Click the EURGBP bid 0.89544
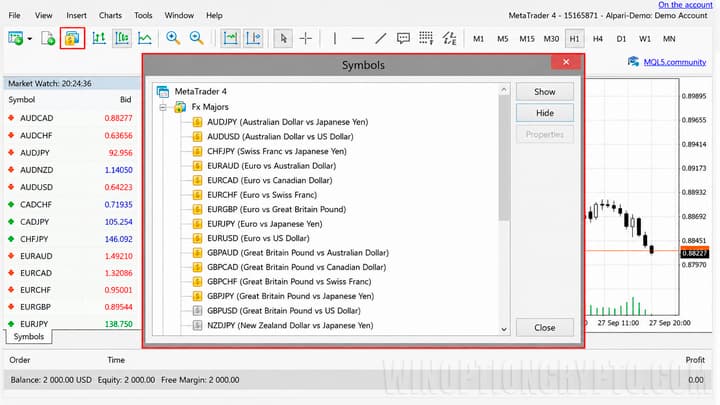The image size is (720, 405). [118, 307]
